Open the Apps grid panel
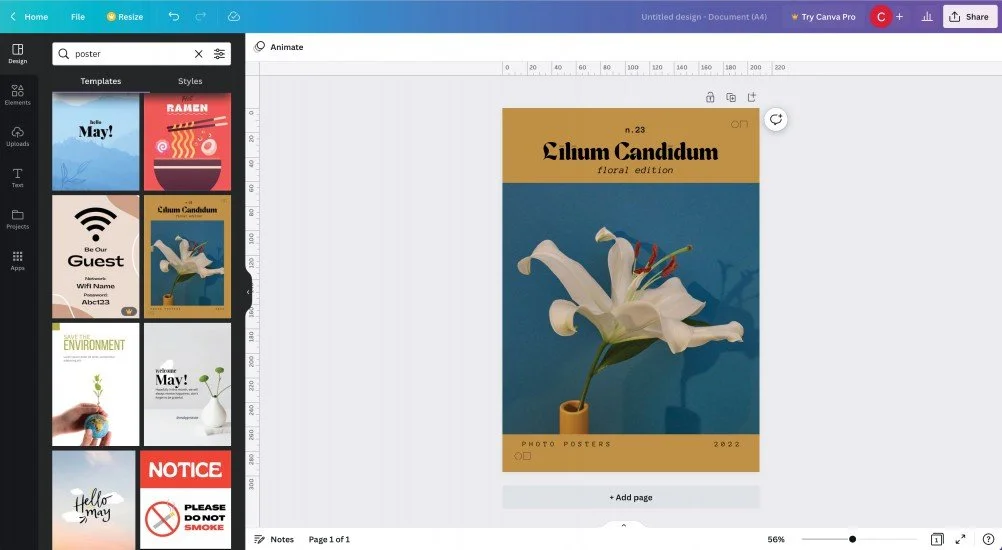The height and width of the screenshot is (550, 1002). (17, 261)
